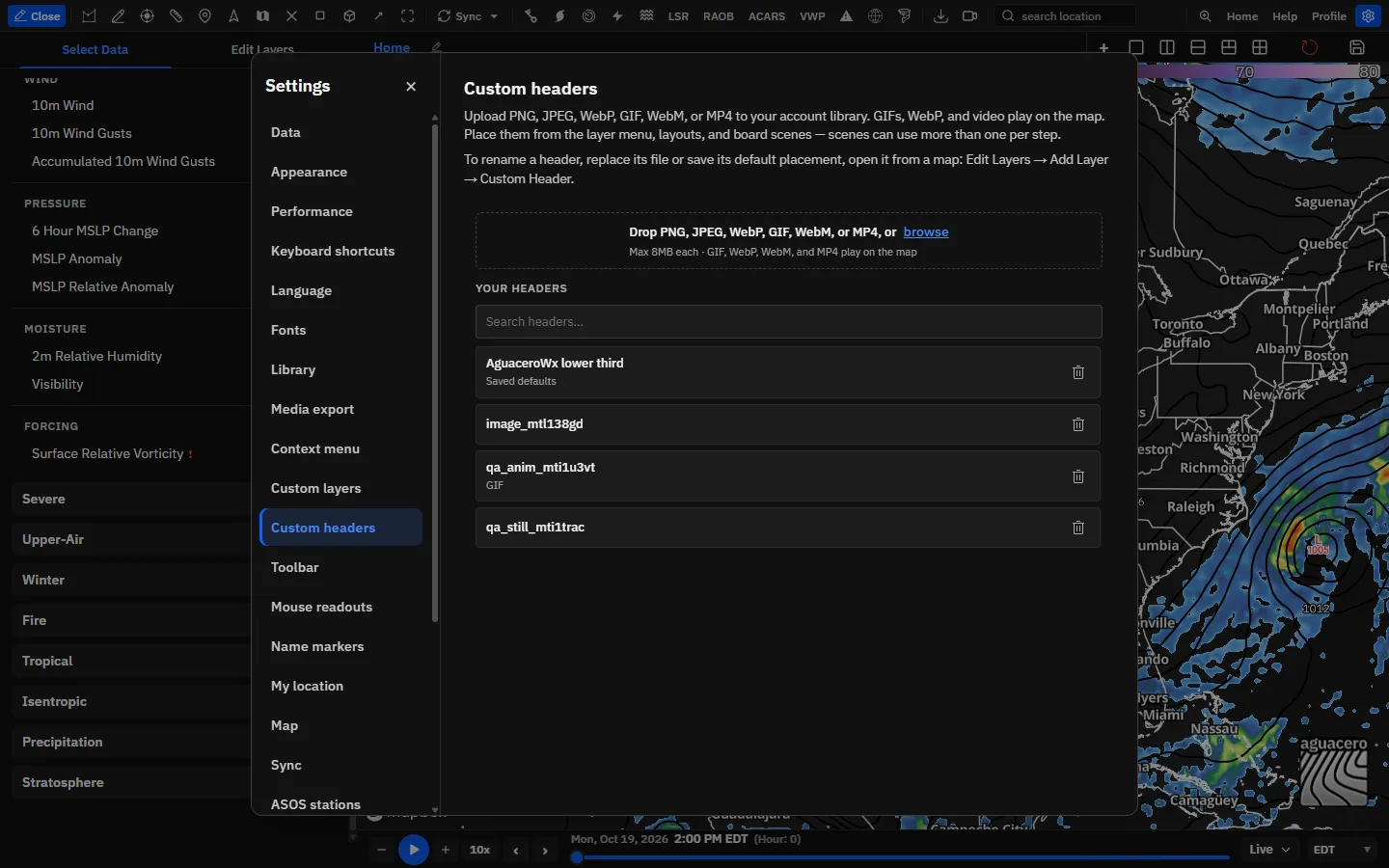Click the RAOB toolbar button
The image size is (1389, 868).
tap(719, 16)
